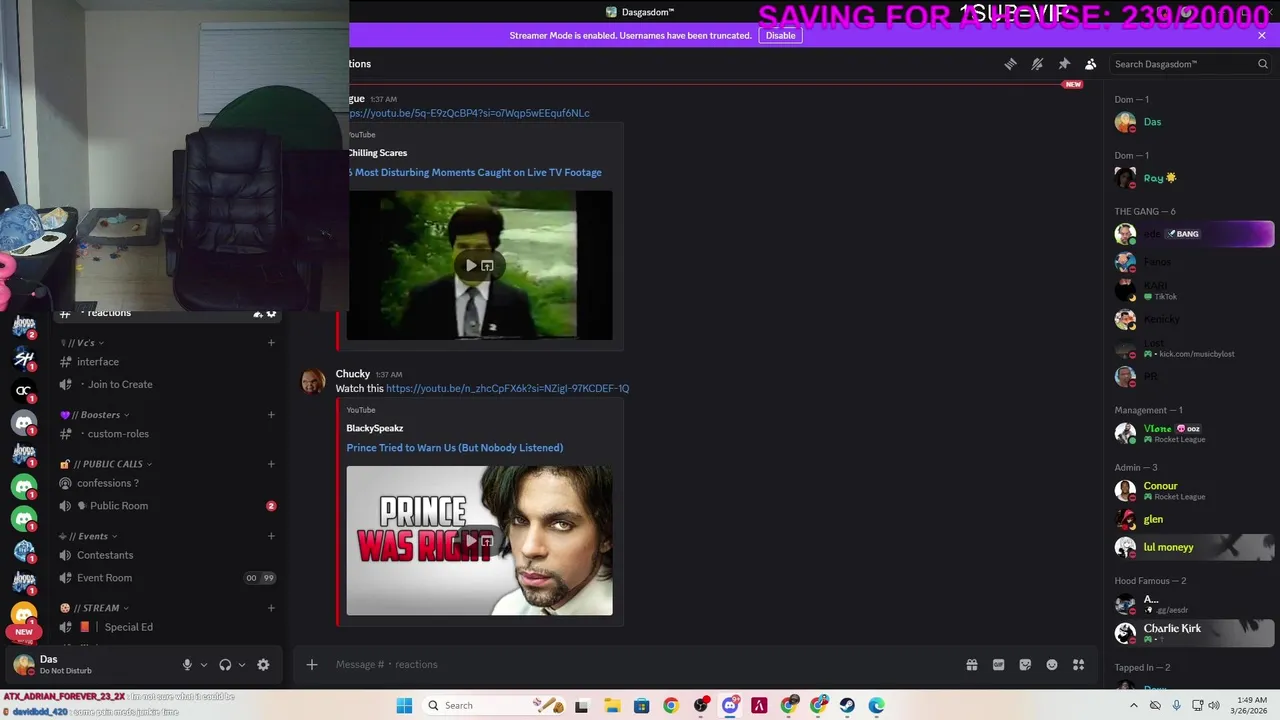
Task: Open the Threads panel icon
Action: click(1010, 64)
